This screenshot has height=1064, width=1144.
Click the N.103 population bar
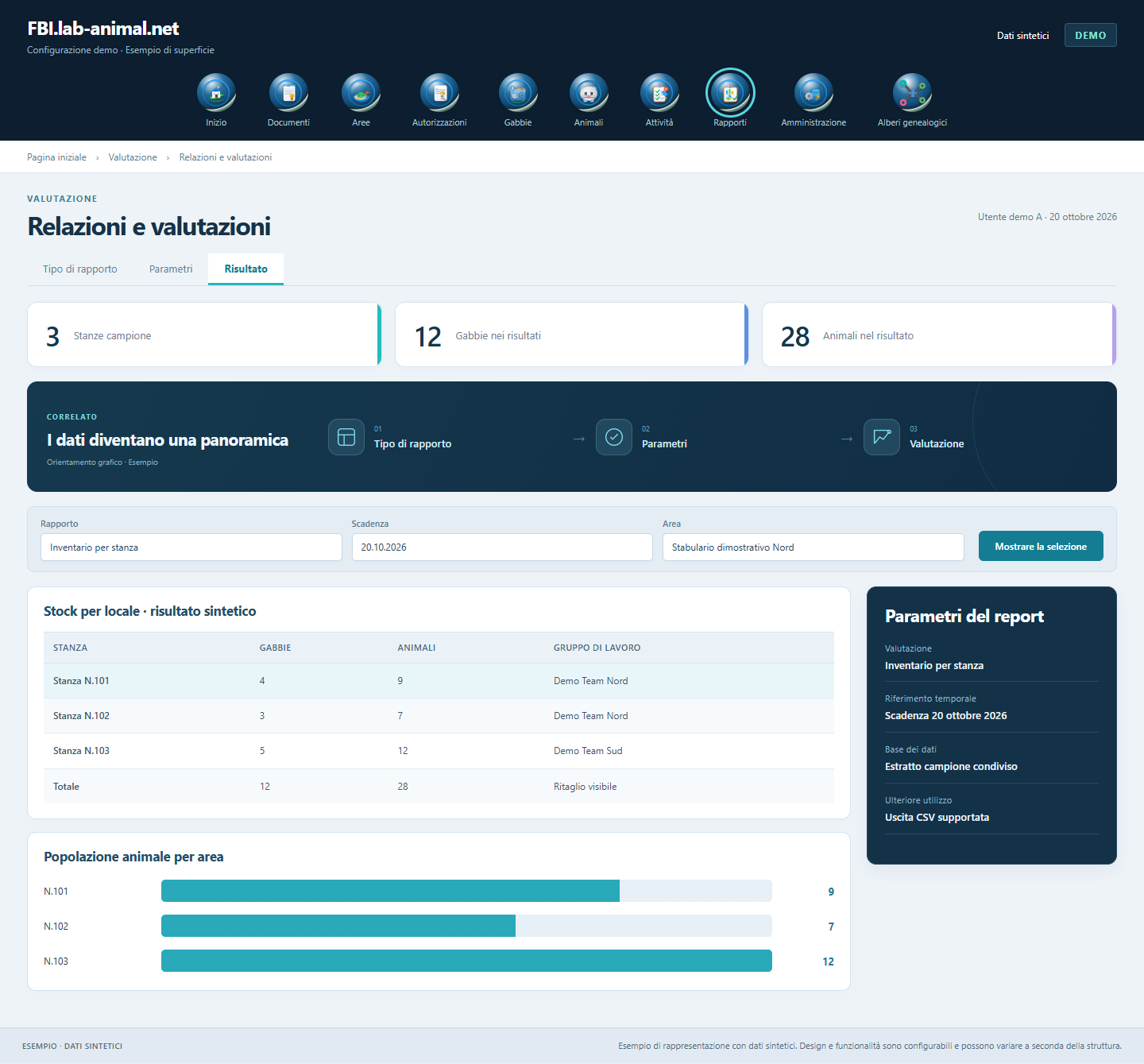click(466, 961)
